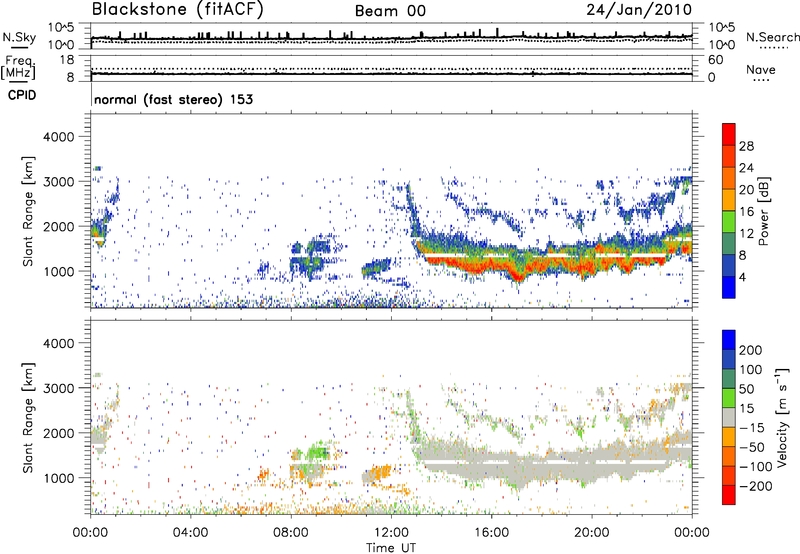Click the '200' value on velocity scale
The height and width of the screenshot is (554, 800).
751,350
